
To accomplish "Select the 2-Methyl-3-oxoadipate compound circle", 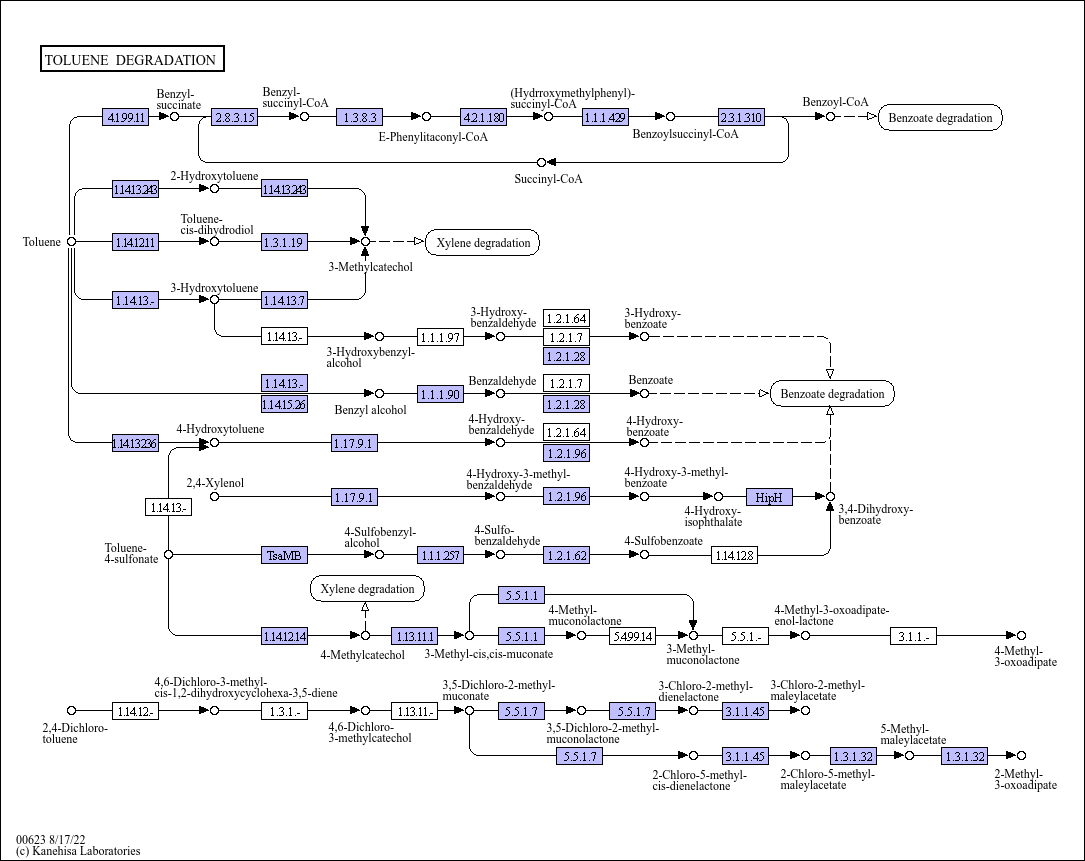I will pos(1021,756).
